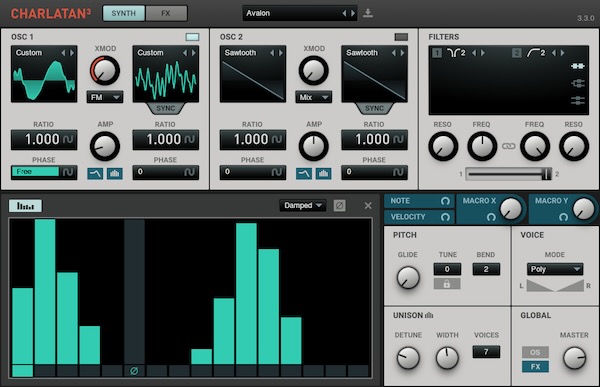
Task: Click the save preset download icon
Action: (x=368, y=13)
